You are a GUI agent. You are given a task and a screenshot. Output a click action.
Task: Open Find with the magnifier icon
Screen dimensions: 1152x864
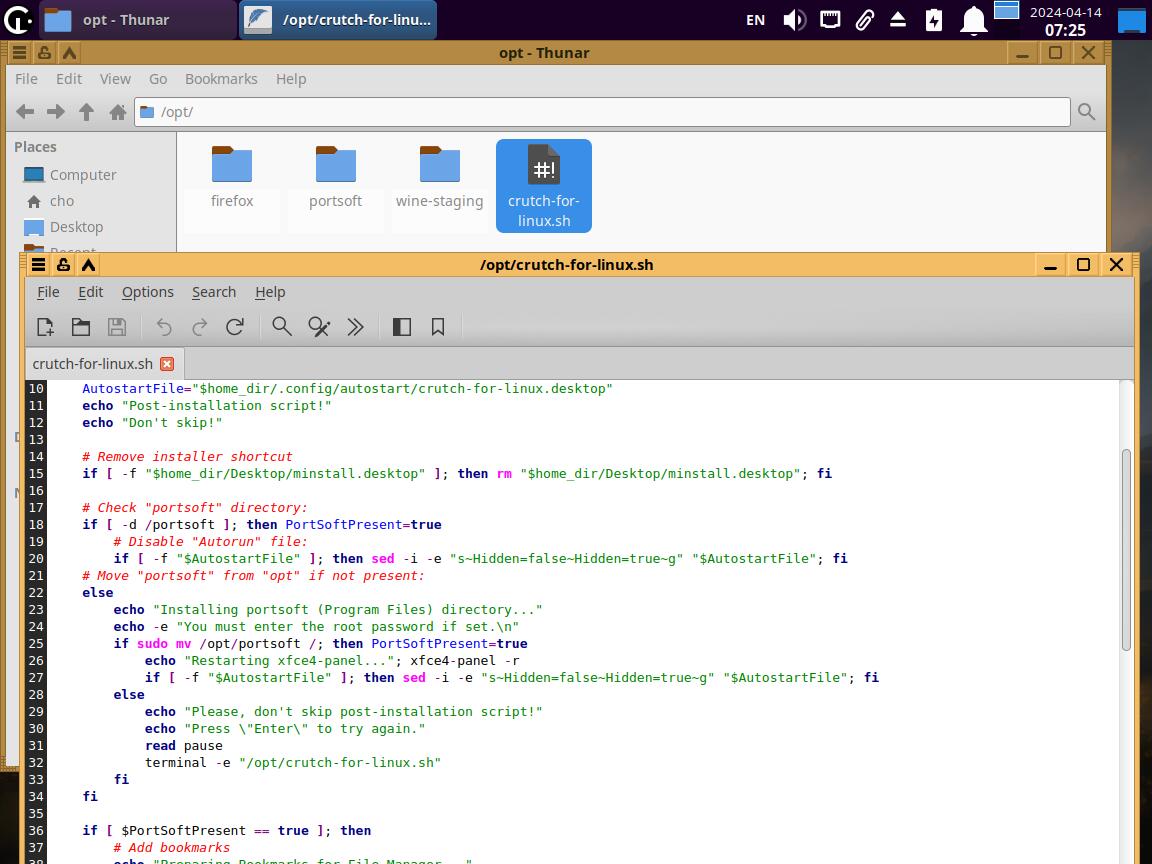pos(282,327)
